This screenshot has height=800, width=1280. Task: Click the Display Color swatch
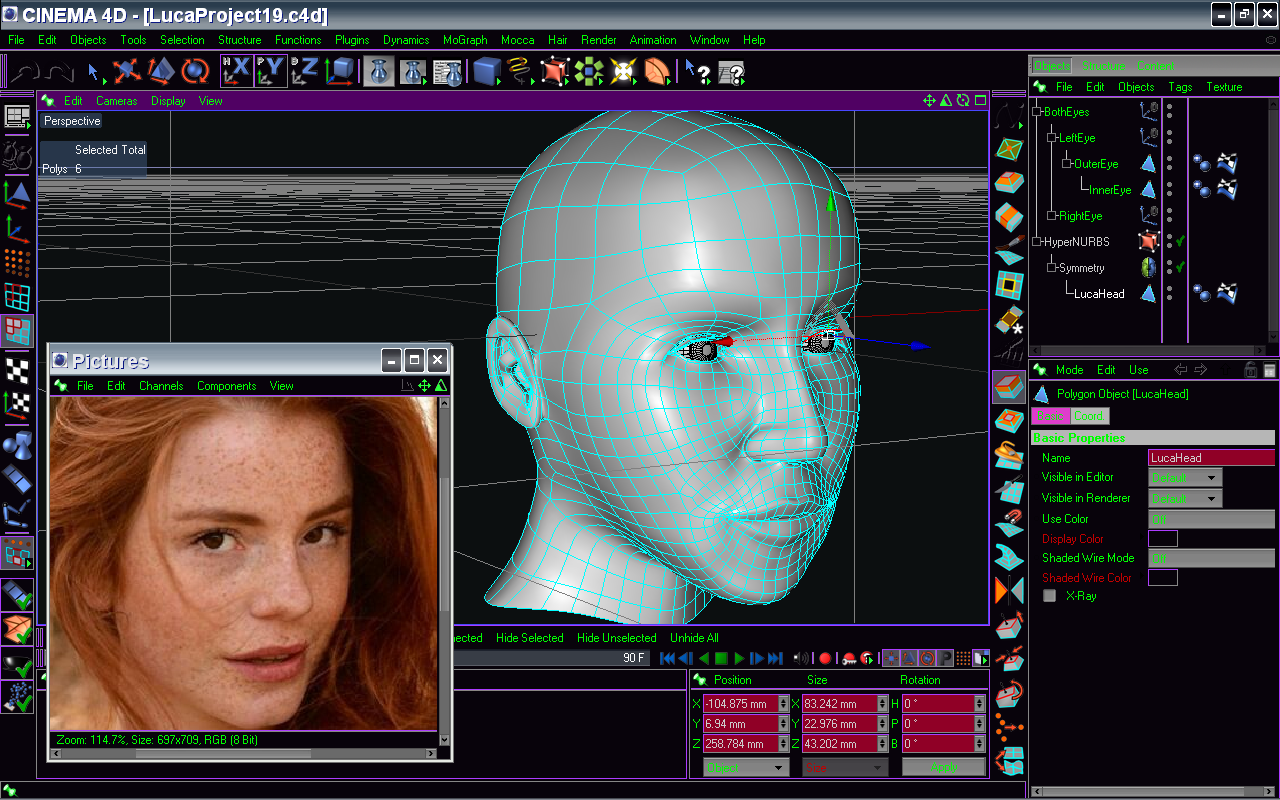(1162, 539)
